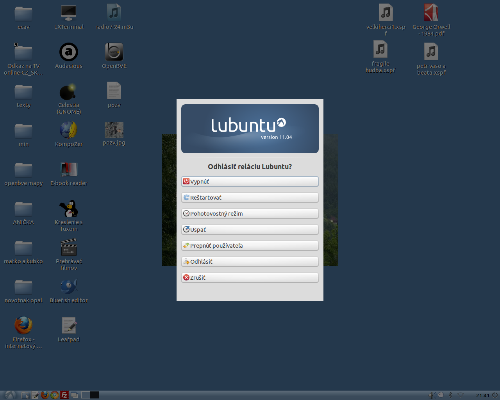Click the text editor launcher in panel
This screenshot has height=400, width=500.
35,395
